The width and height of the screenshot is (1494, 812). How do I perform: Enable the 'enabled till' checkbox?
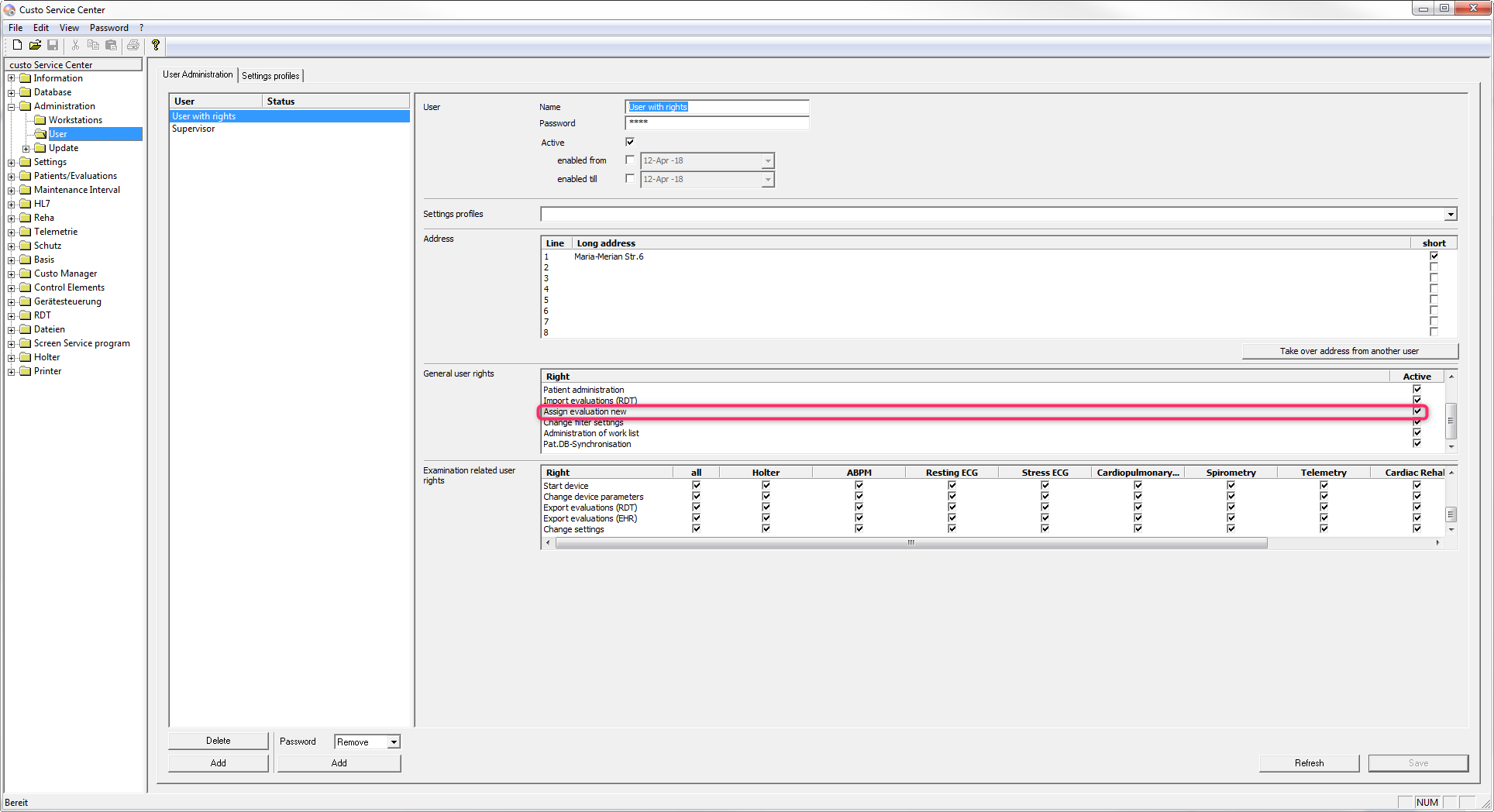[630, 179]
